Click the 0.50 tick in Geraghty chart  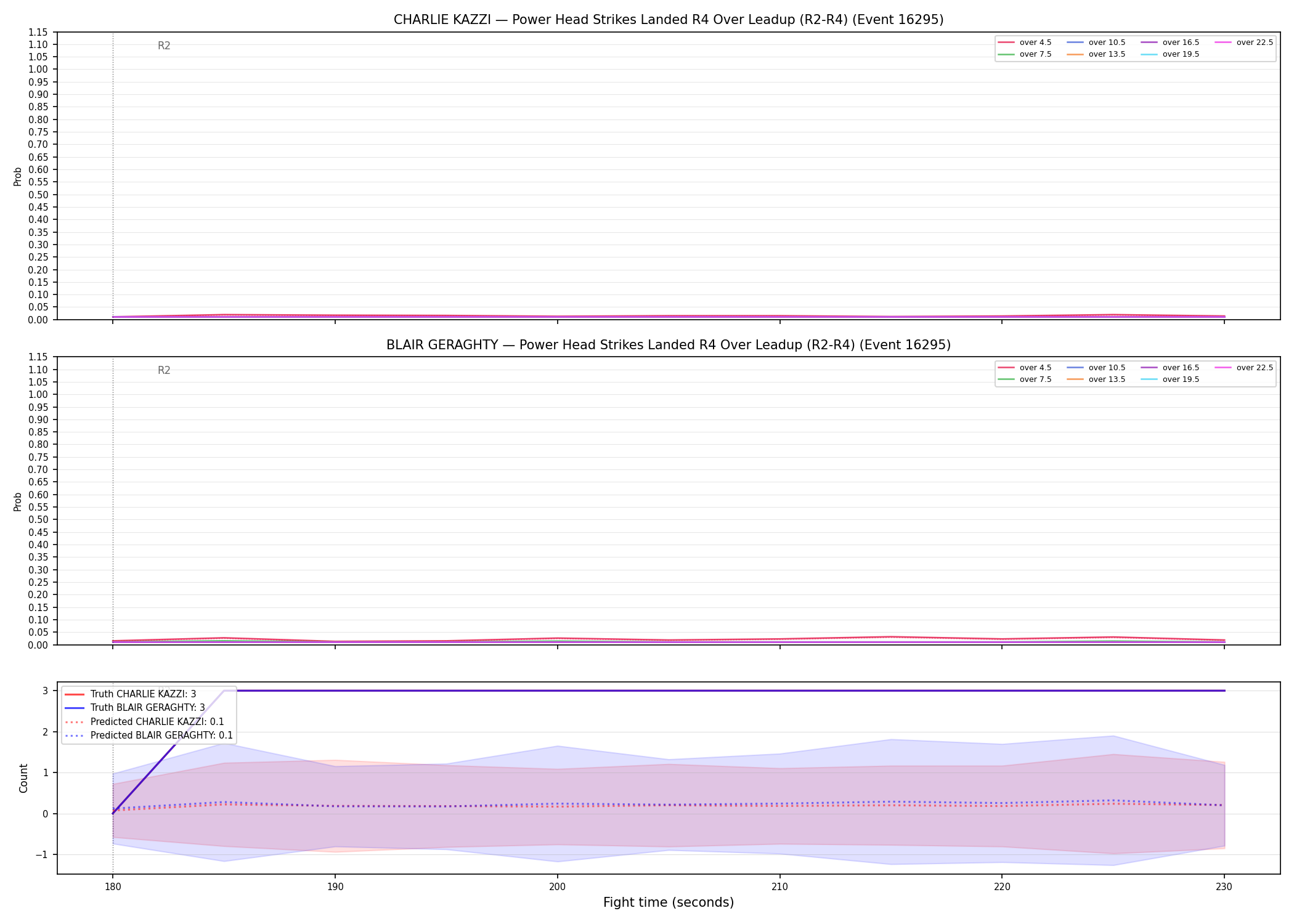(x=38, y=519)
